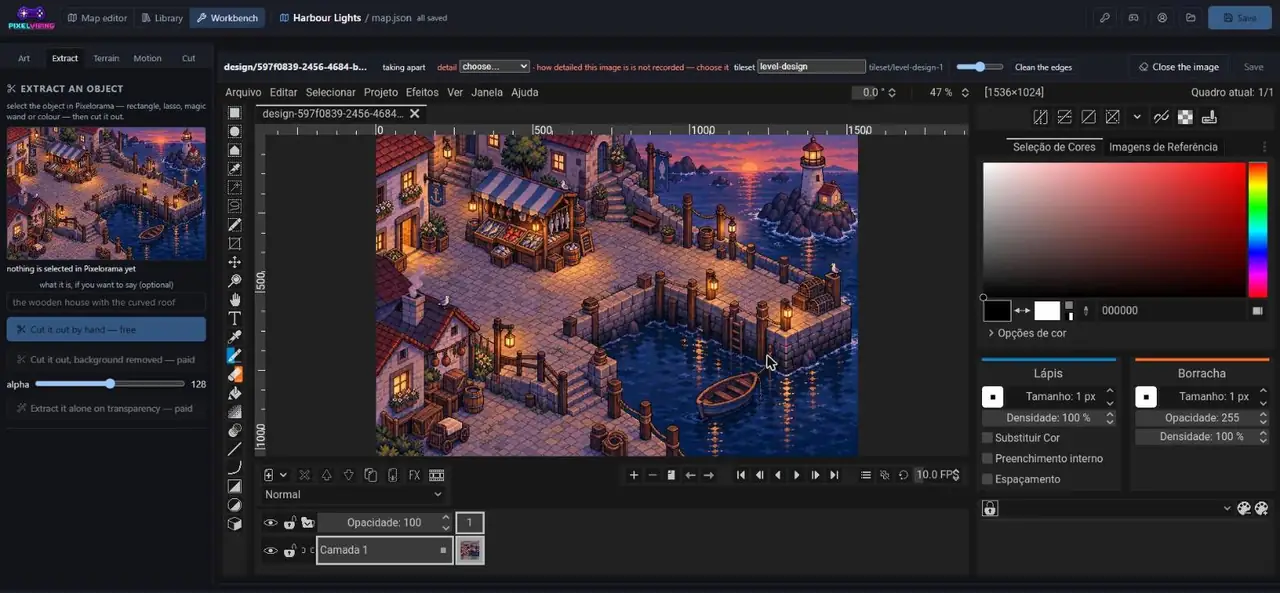Select the magic wand tool
The width and height of the screenshot is (1280, 593).
tap(235, 187)
